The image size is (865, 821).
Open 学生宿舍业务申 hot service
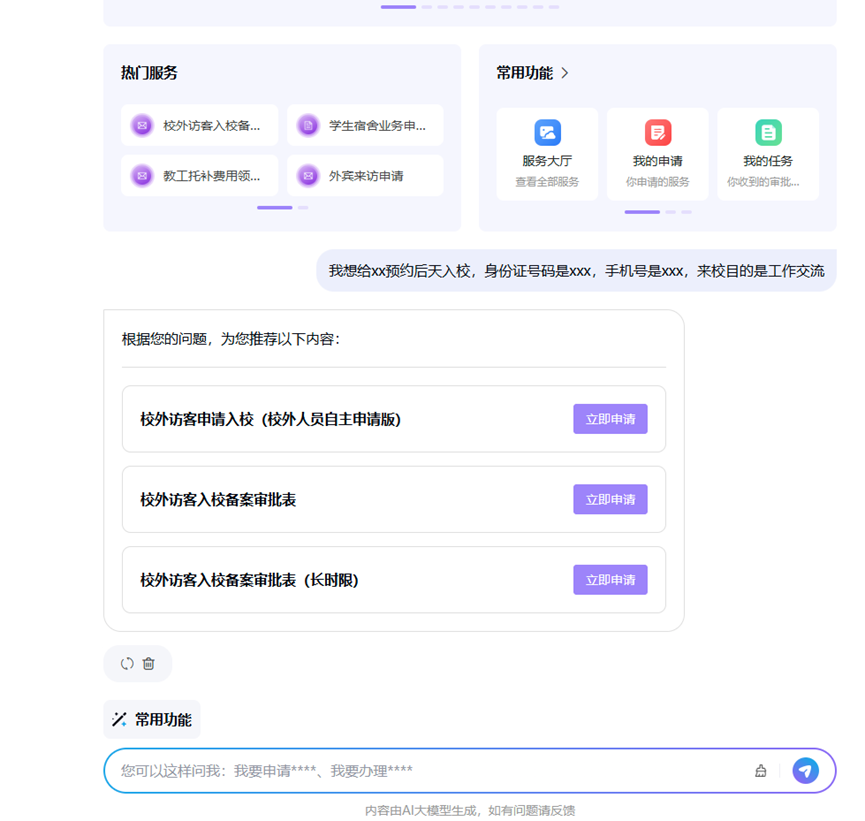coord(365,126)
